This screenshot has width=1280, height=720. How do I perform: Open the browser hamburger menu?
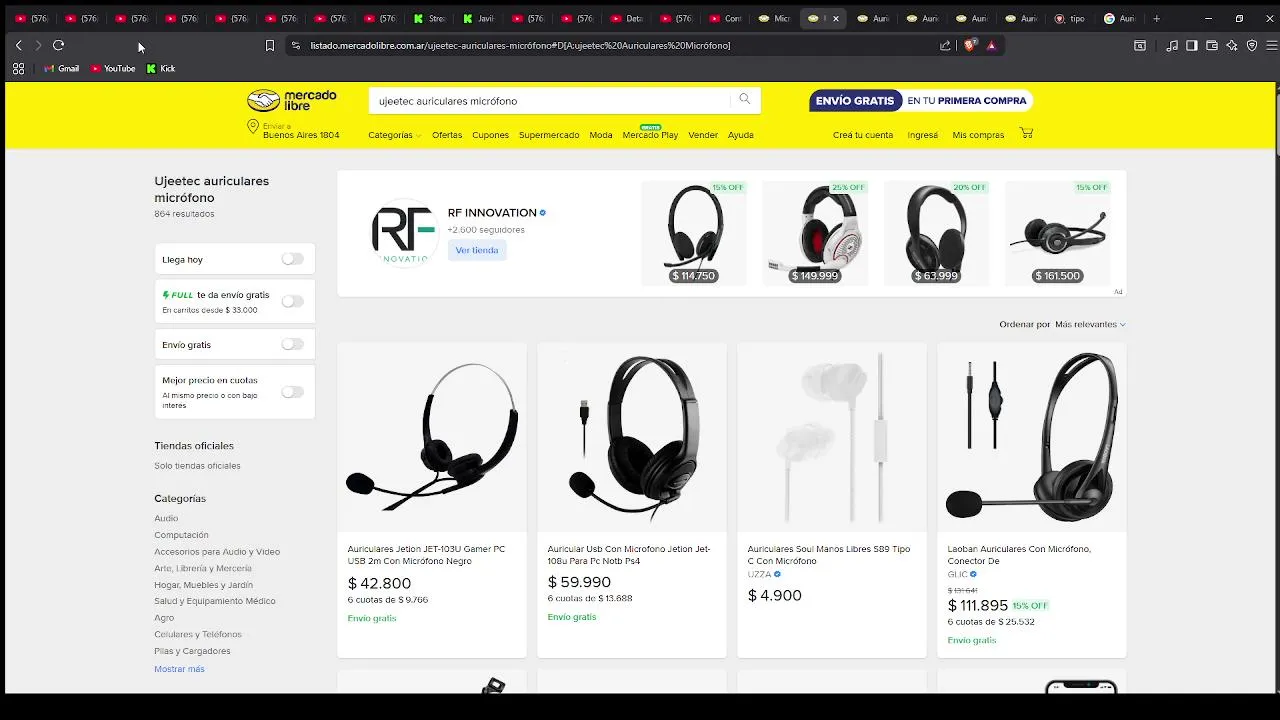pos(1270,45)
